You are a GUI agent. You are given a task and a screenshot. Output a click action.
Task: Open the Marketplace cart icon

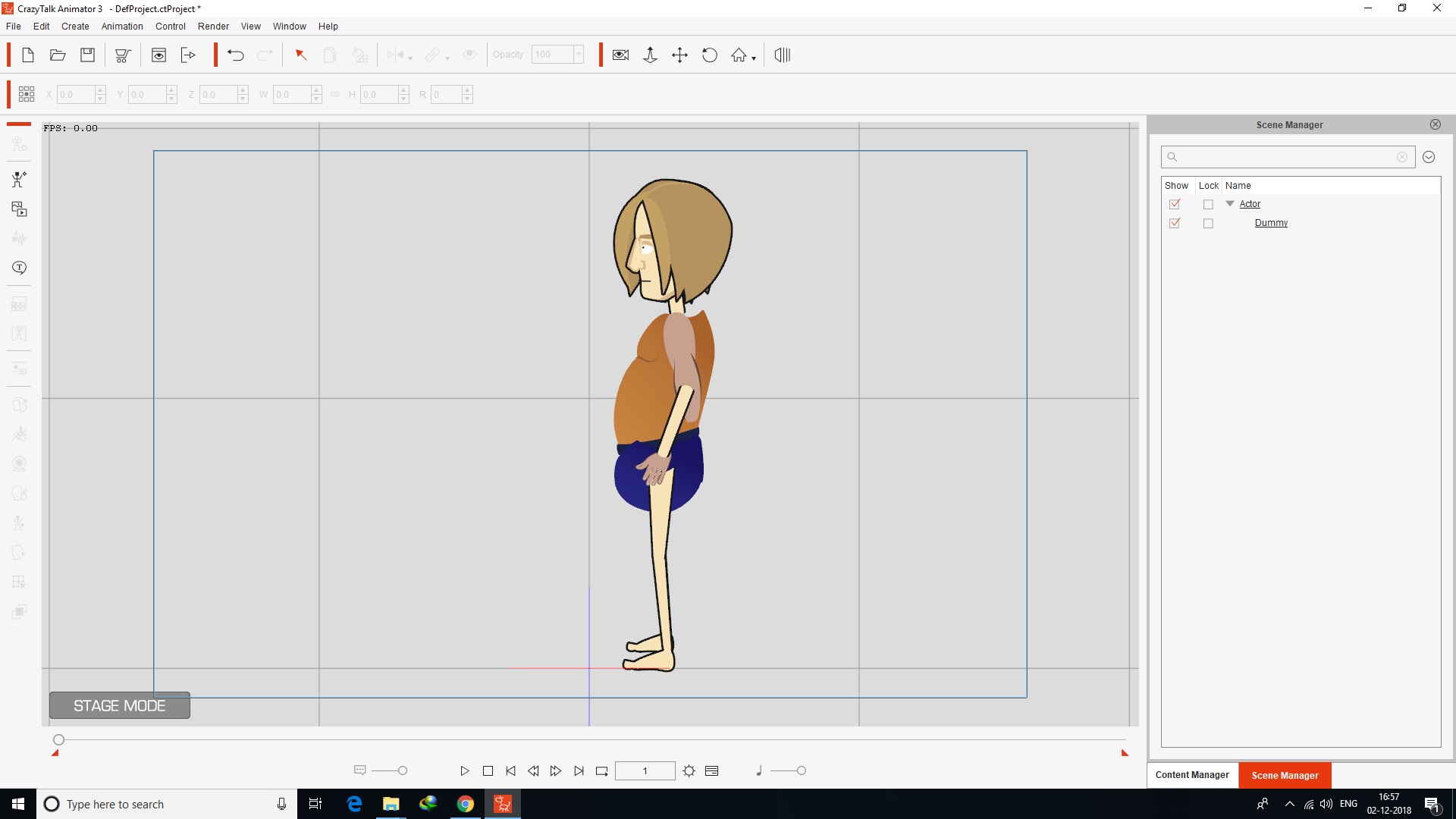coord(123,55)
